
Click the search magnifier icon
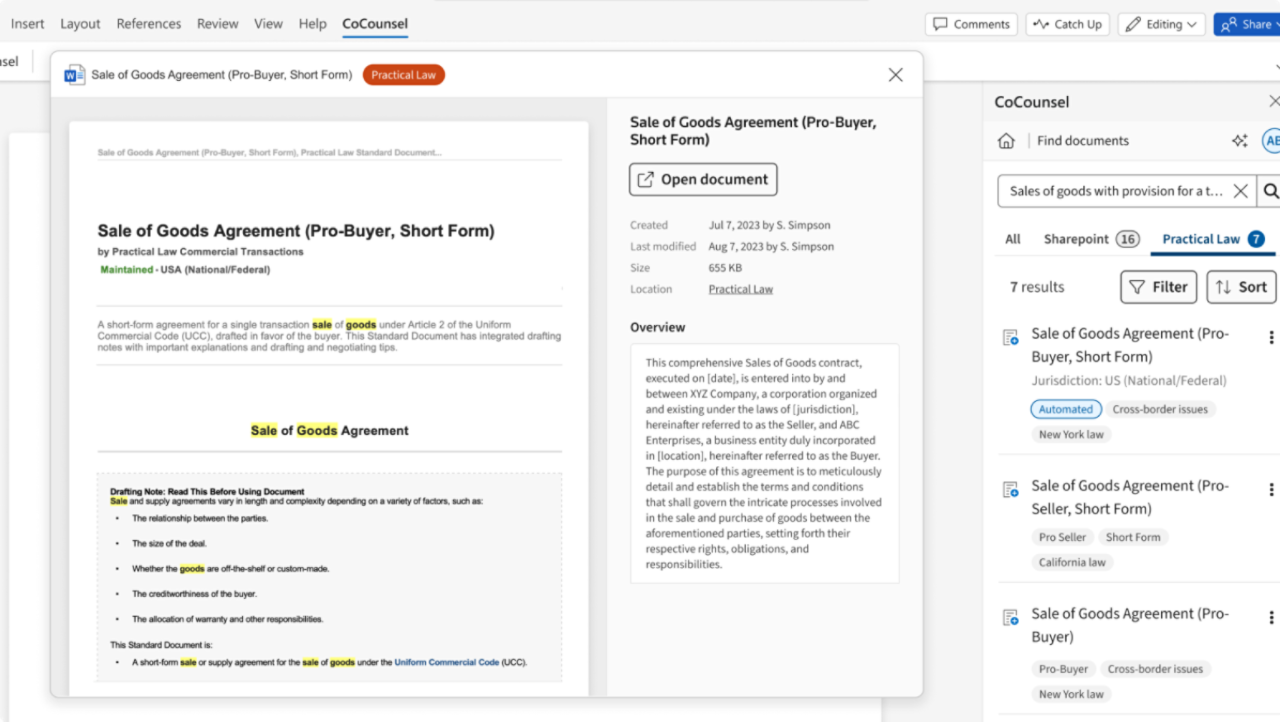point(1270,191)
